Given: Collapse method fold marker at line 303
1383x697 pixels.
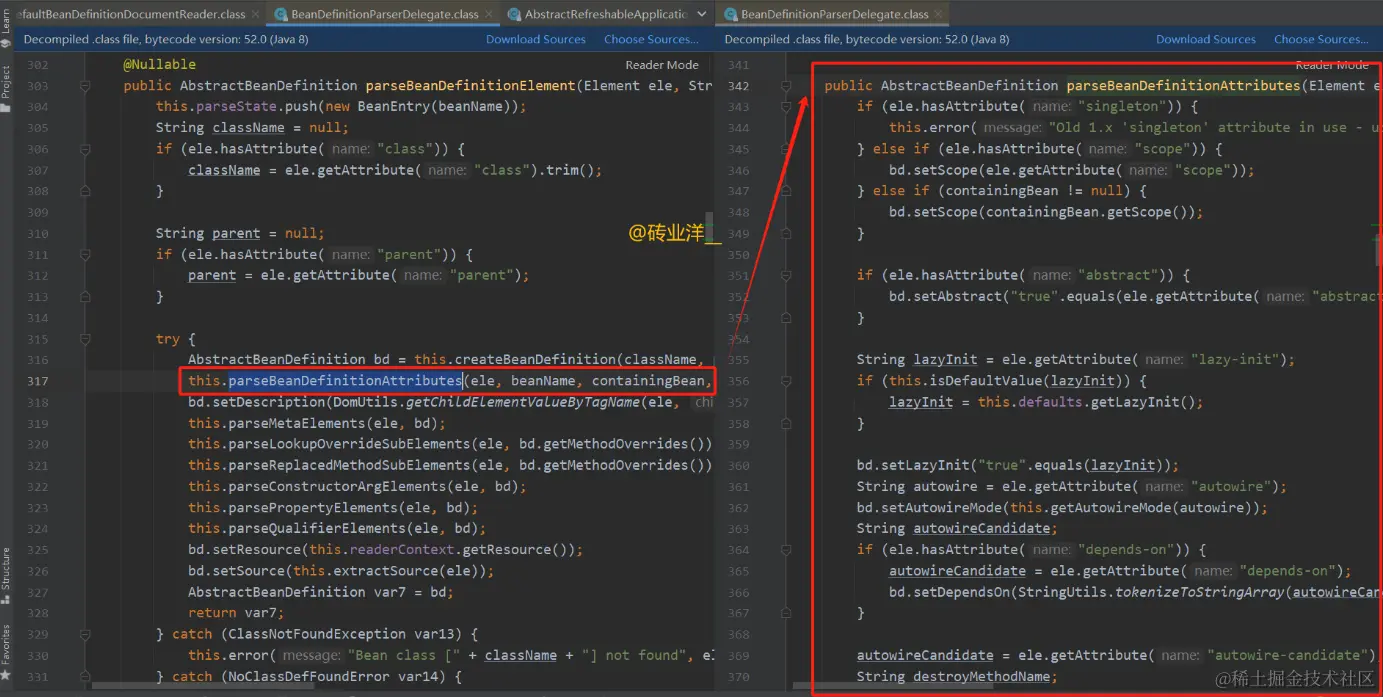Looking at the screenshot, I should (84, 86).
